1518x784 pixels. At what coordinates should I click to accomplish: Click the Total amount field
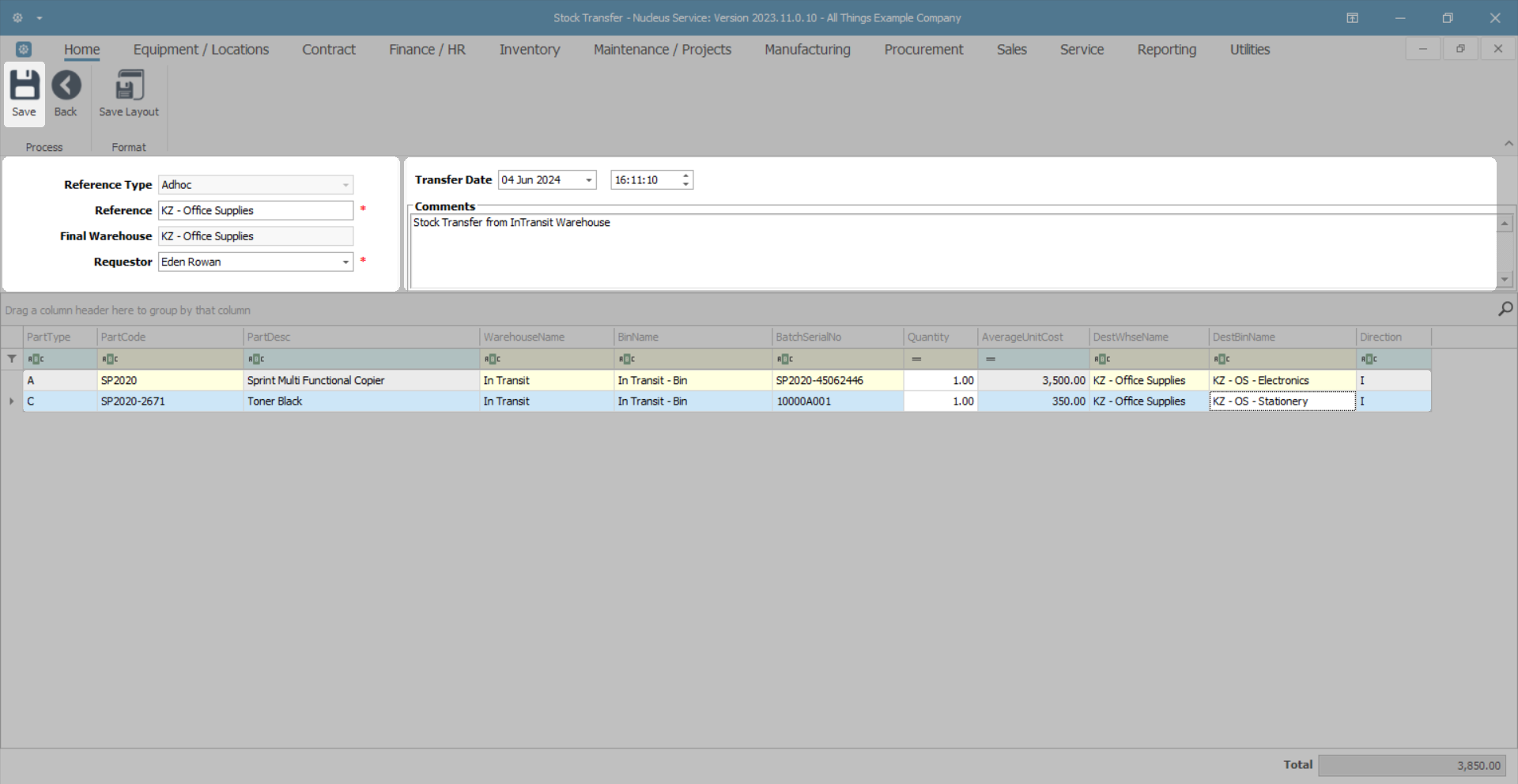click(1412, 765)
